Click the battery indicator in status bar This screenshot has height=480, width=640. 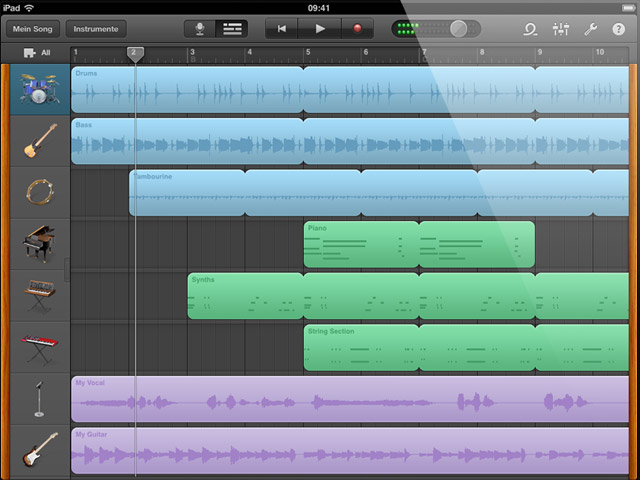(628, 8)
